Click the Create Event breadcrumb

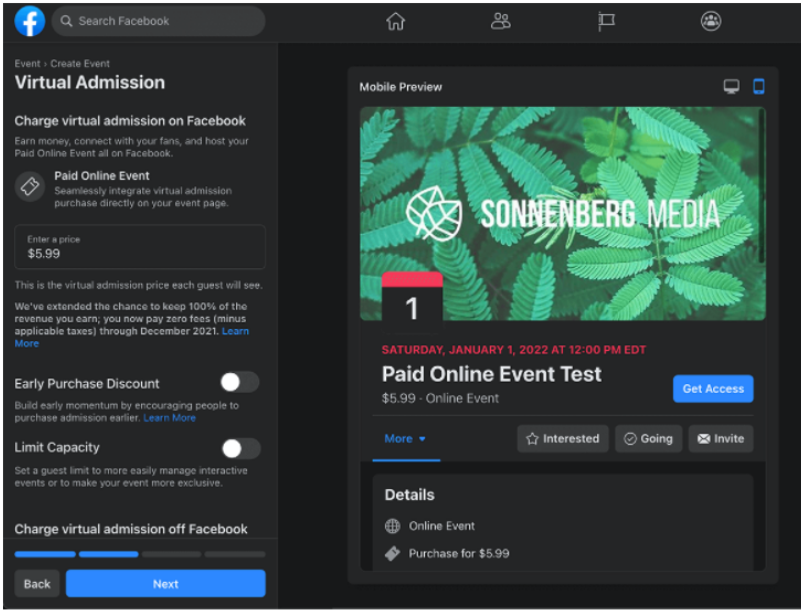[80, 64]
